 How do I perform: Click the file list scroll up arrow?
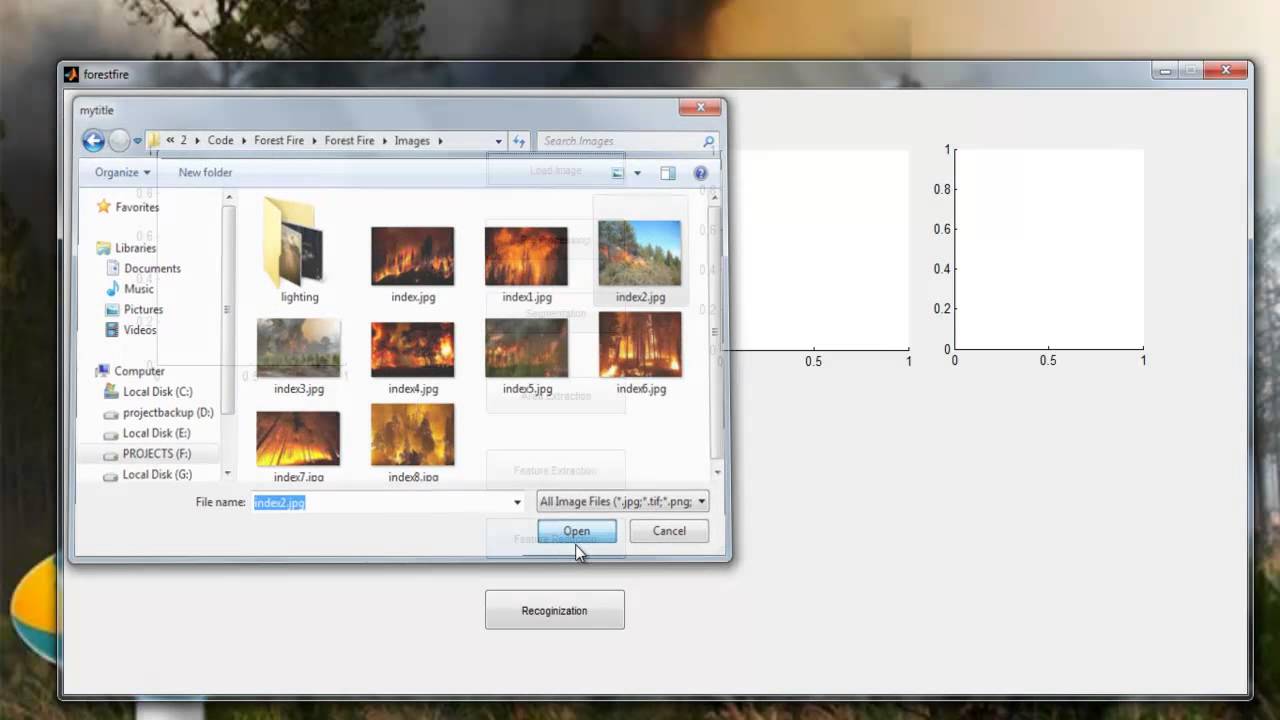tap(715, 197)
